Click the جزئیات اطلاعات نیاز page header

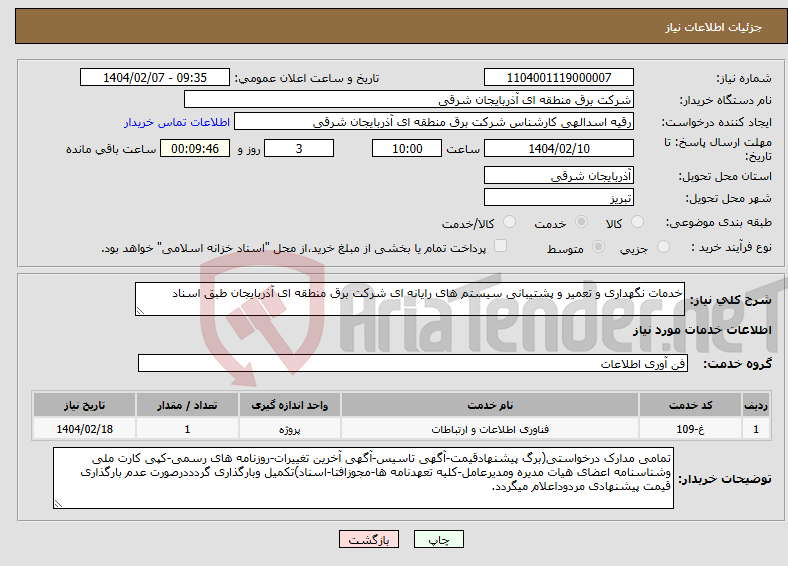[714, 27]
